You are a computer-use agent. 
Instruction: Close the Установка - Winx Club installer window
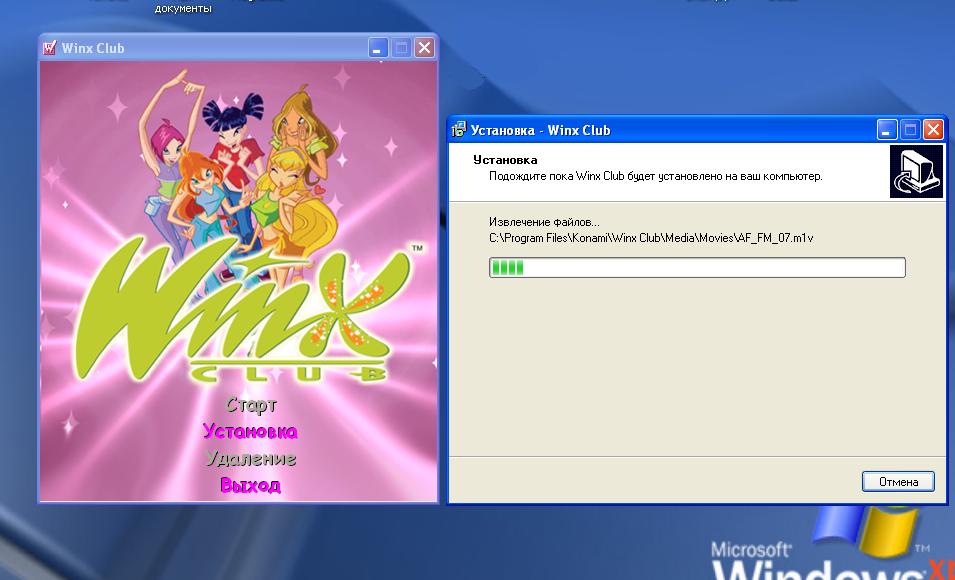(933, 130)
